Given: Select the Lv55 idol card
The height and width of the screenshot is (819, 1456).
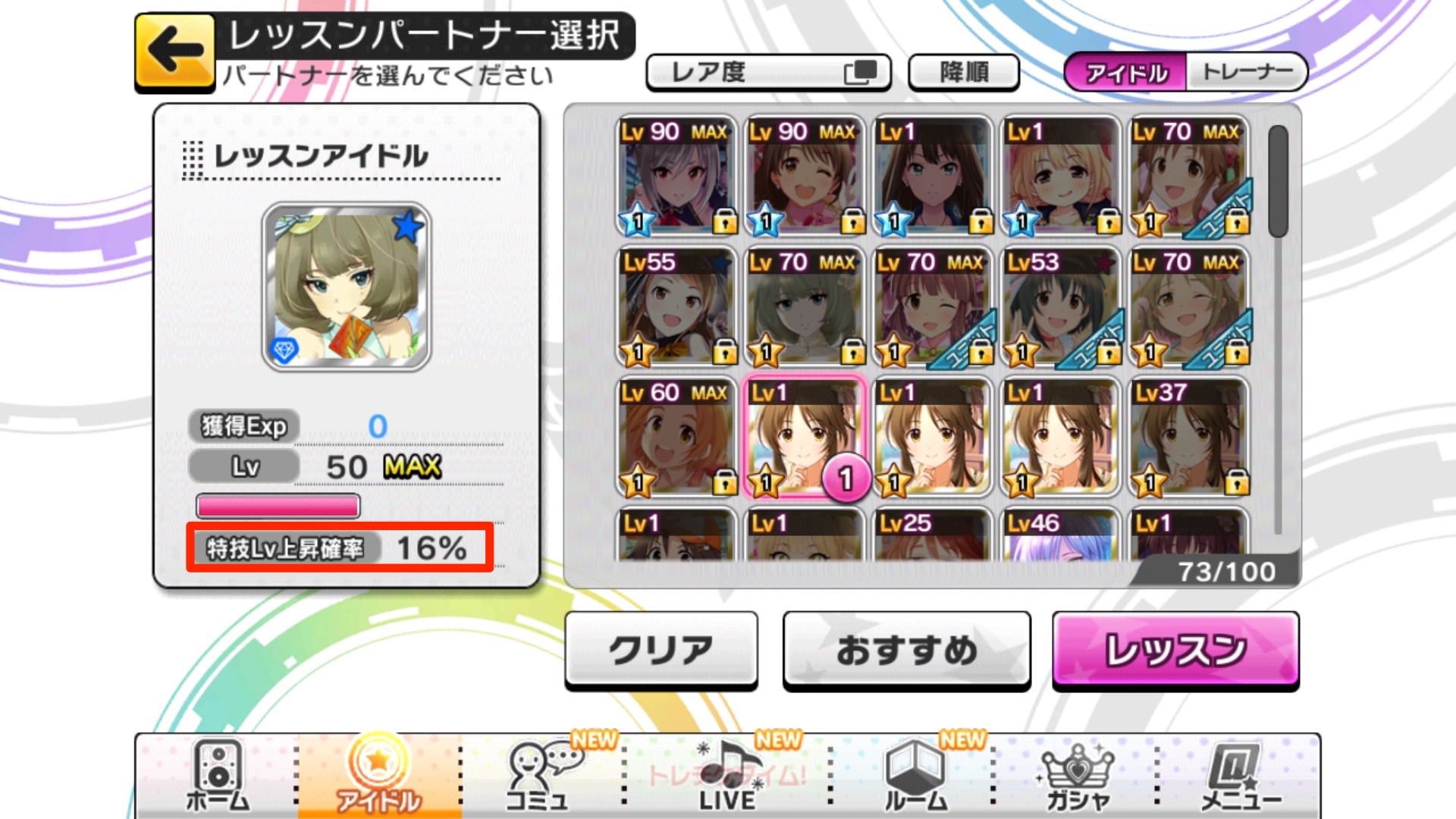Looking at the screenshot, I should (x=676, y=306).
